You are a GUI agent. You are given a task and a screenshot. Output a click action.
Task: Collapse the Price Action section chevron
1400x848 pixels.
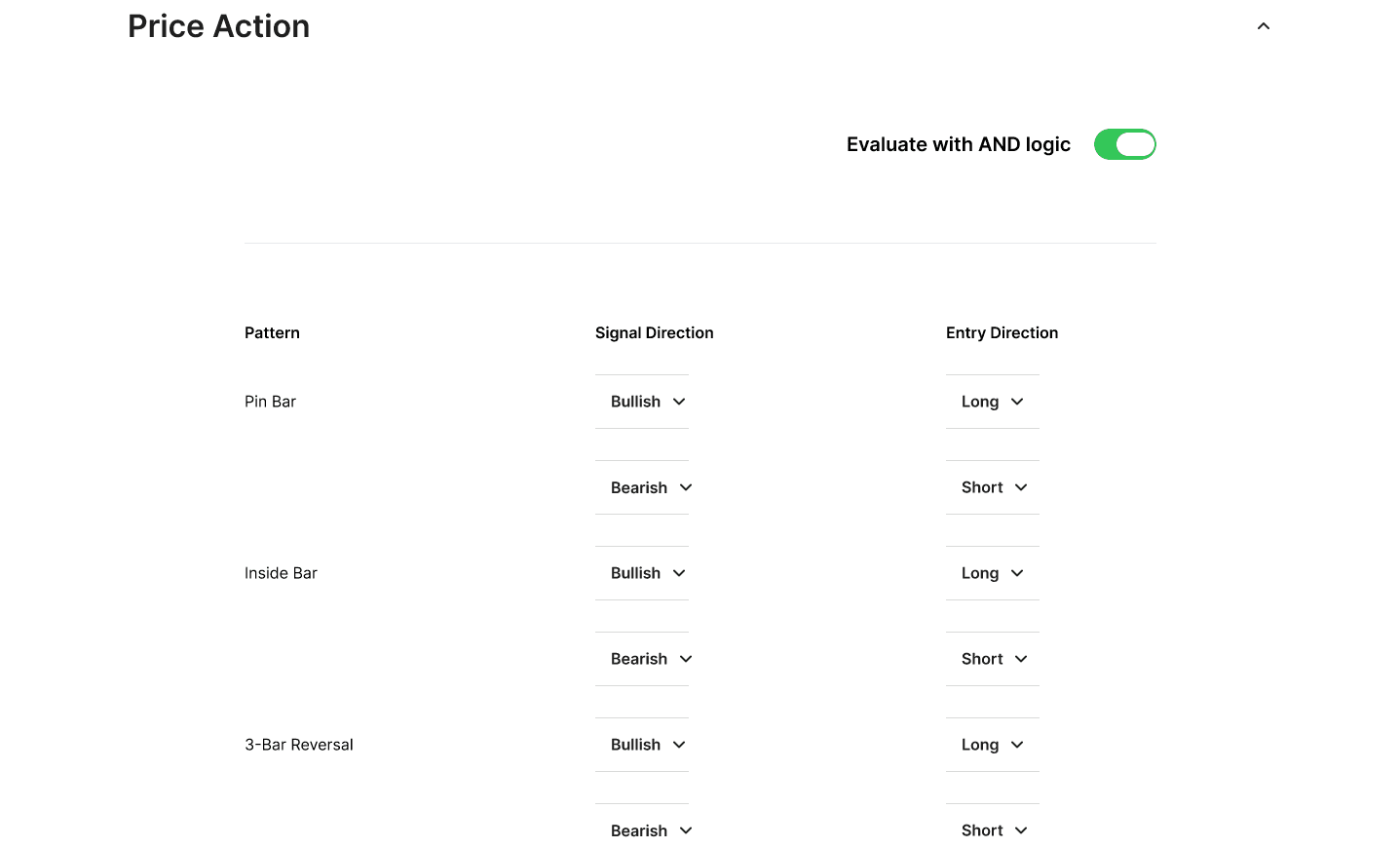point(1263,26)
